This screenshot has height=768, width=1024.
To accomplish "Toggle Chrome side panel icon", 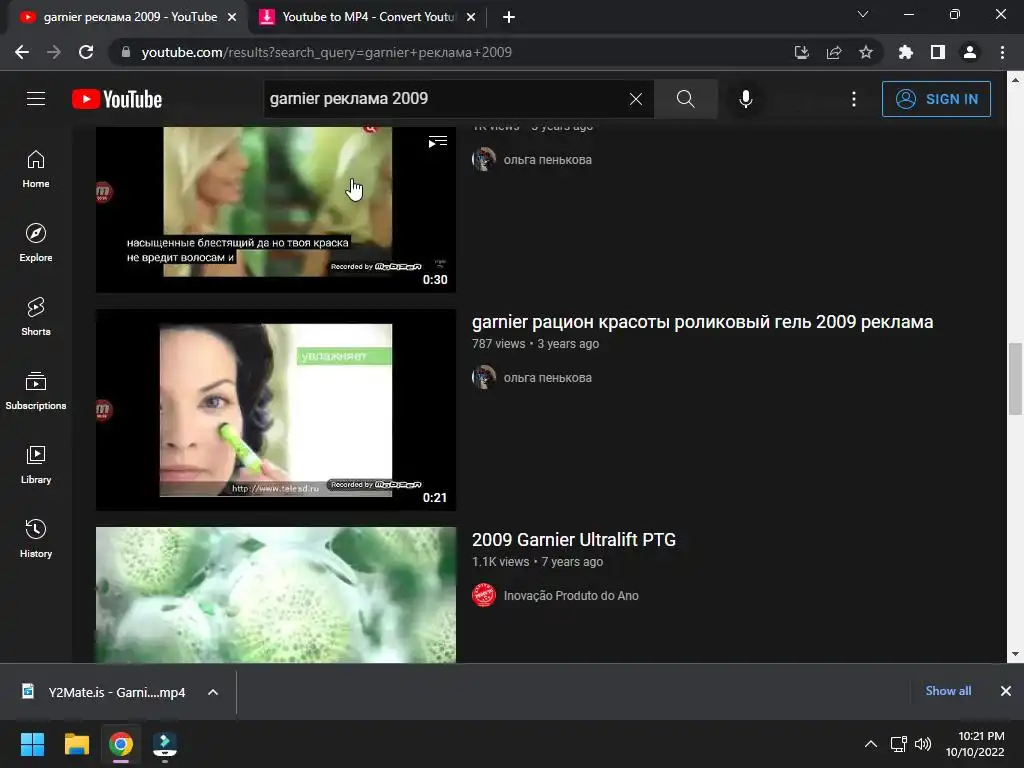I will click(x=938, y=52).
